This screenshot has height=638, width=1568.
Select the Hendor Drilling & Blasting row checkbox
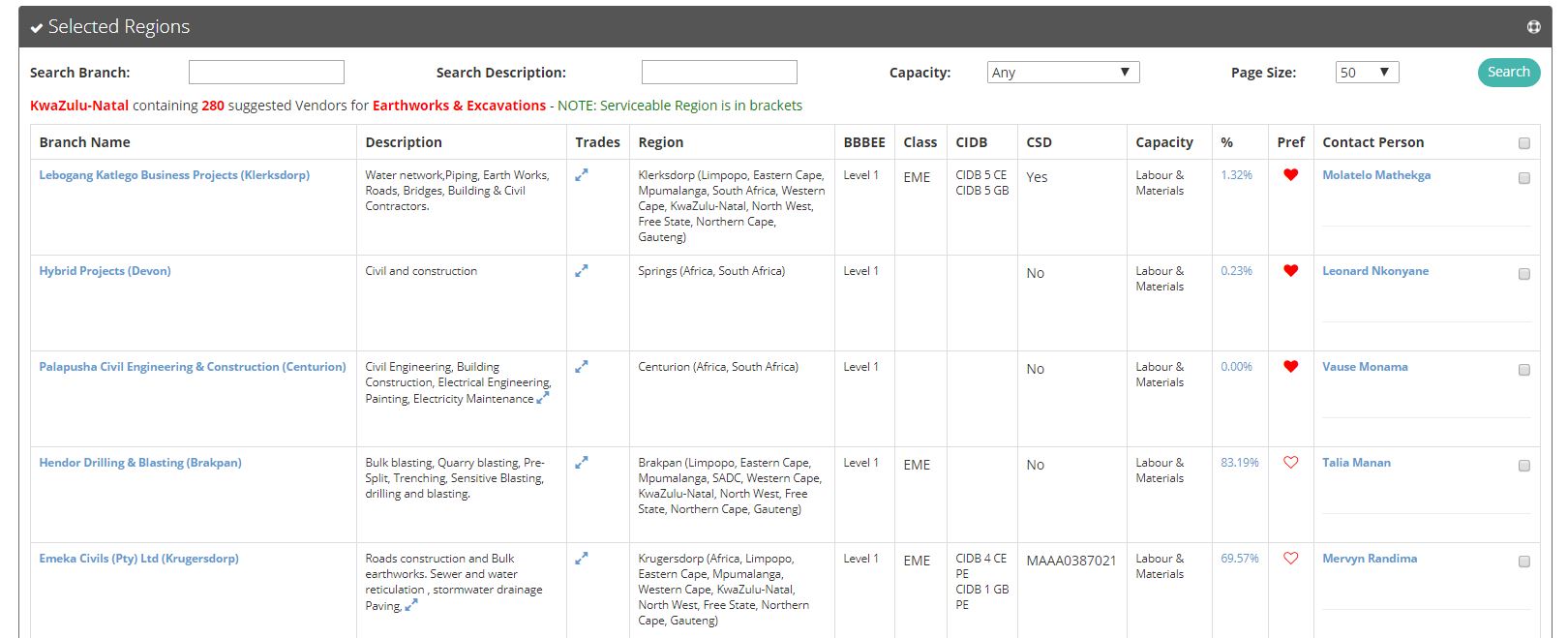point(1524,466)
